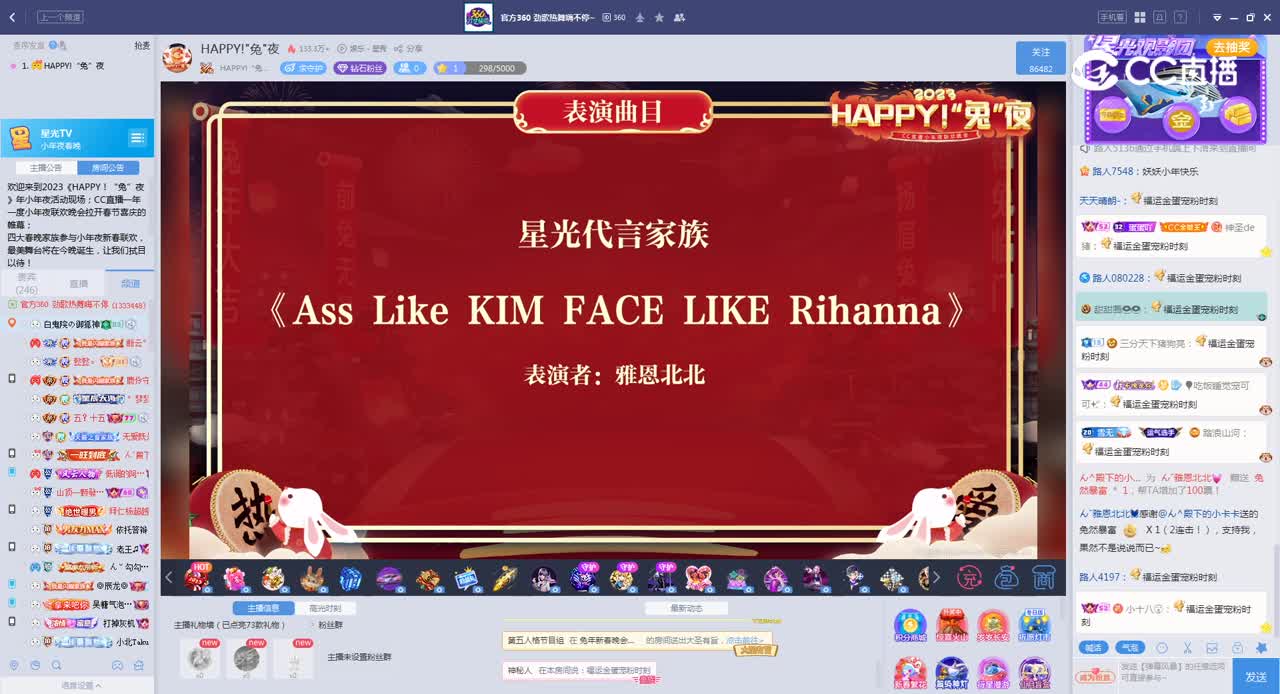Select user 打掉灰机 in the user list
The height and width of the screenshot is (694, 1280).
tap(118, 623)
